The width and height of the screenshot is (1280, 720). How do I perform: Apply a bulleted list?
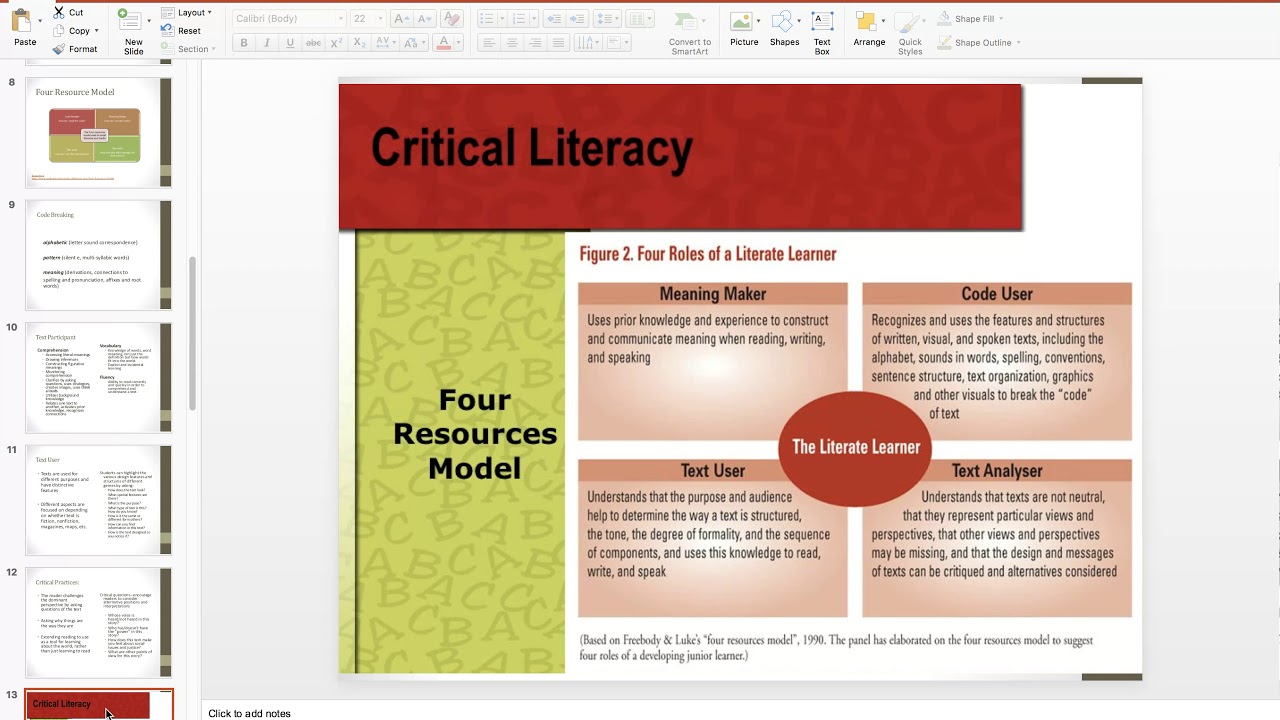click(486, 19)
